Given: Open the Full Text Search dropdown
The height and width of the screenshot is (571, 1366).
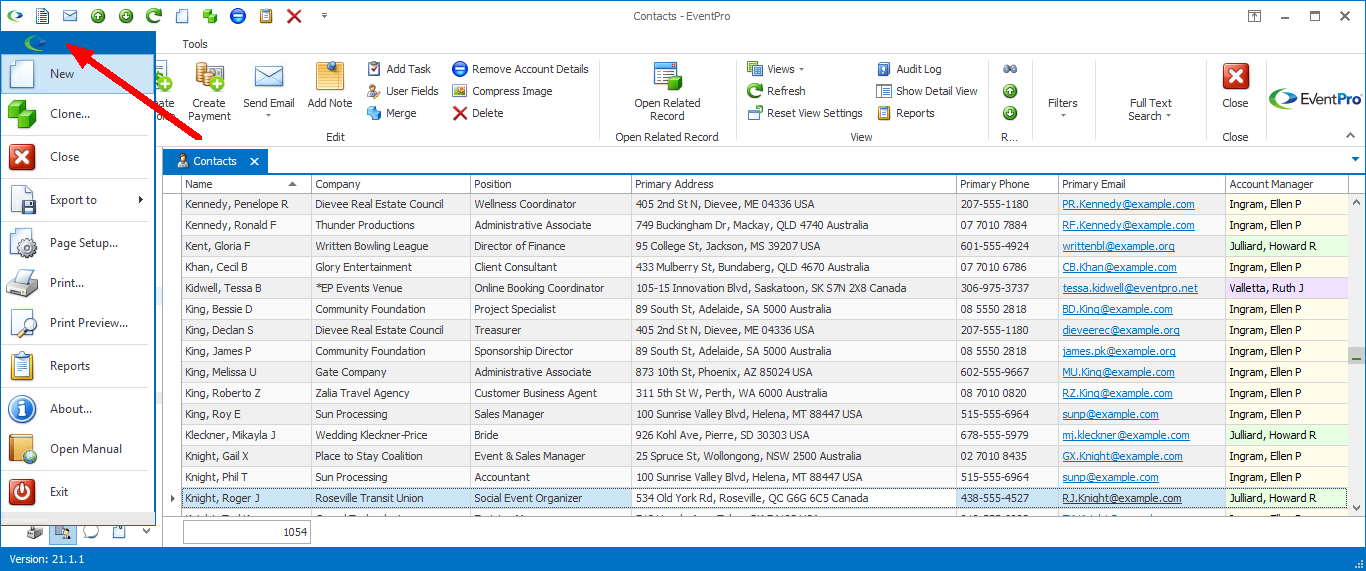Looking at the screenshot, I should click(1150, 109).
